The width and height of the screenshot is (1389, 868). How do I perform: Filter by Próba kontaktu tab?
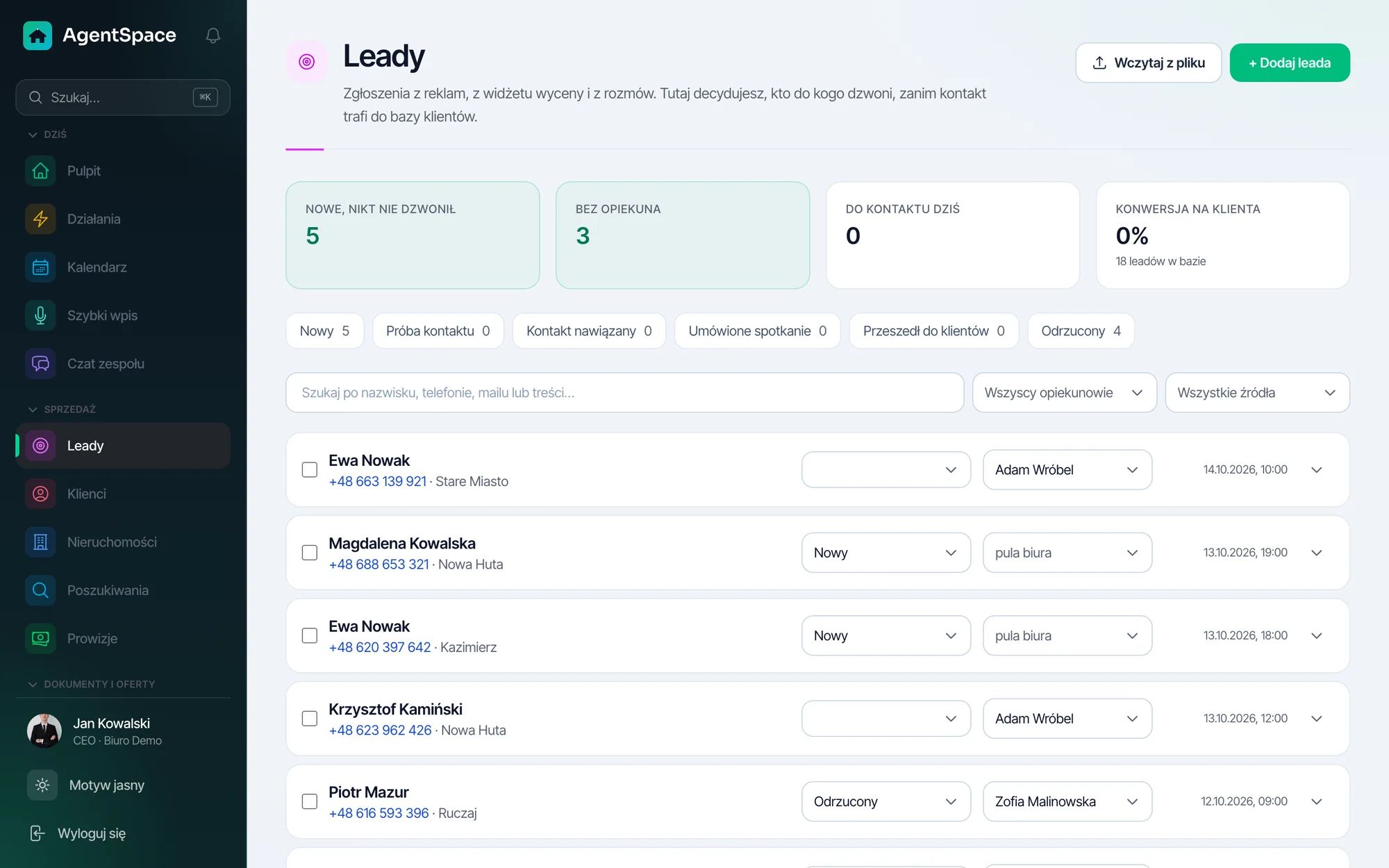pyautogui.click(x=438, y=331)
